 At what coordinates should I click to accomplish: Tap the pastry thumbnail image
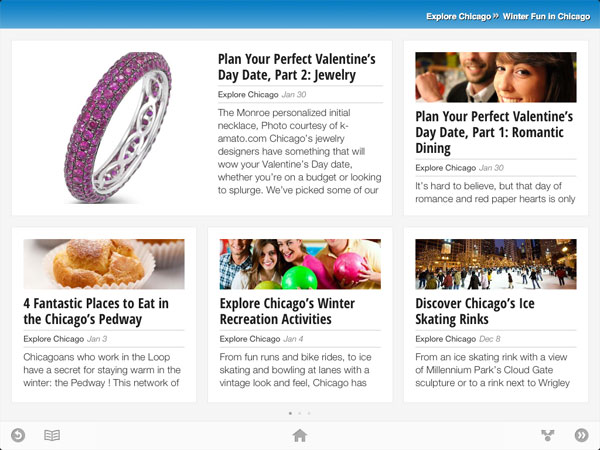pyautogui.click(x=104, y=264)
